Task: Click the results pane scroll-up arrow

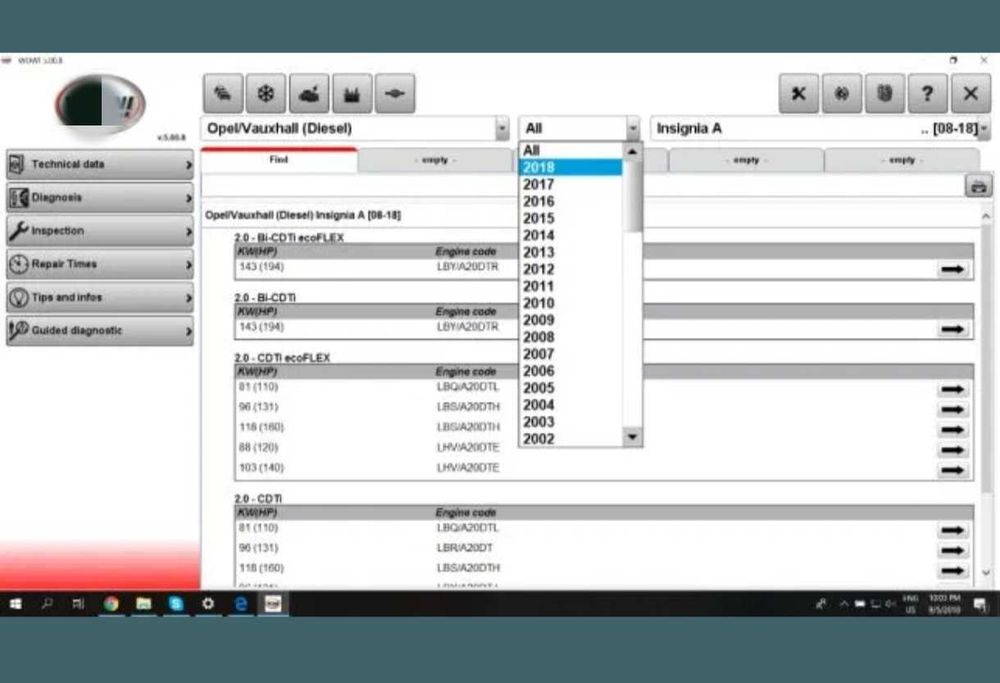Action: click(986, 217)
